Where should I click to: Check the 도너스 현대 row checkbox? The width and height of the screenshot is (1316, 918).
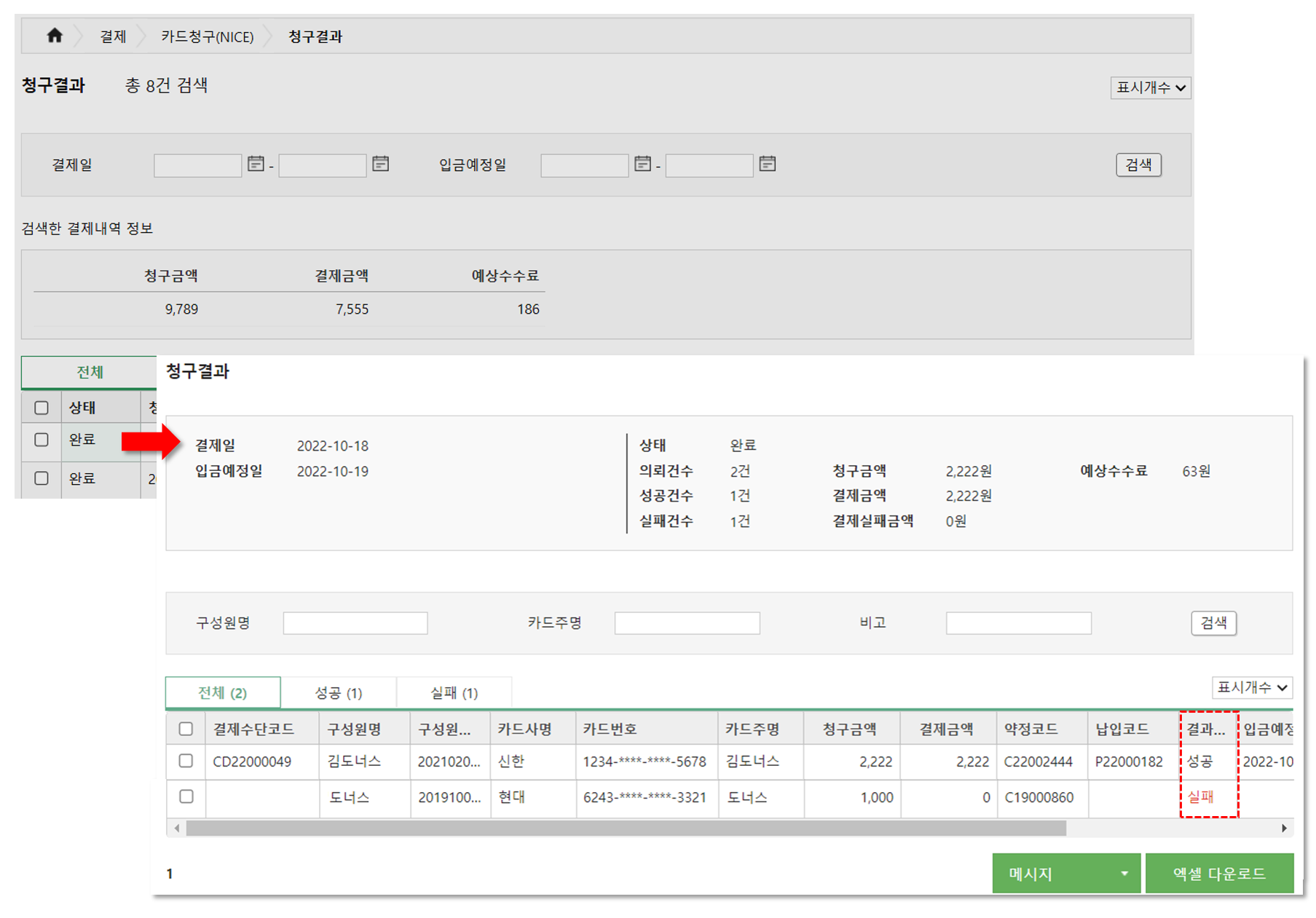186,796
